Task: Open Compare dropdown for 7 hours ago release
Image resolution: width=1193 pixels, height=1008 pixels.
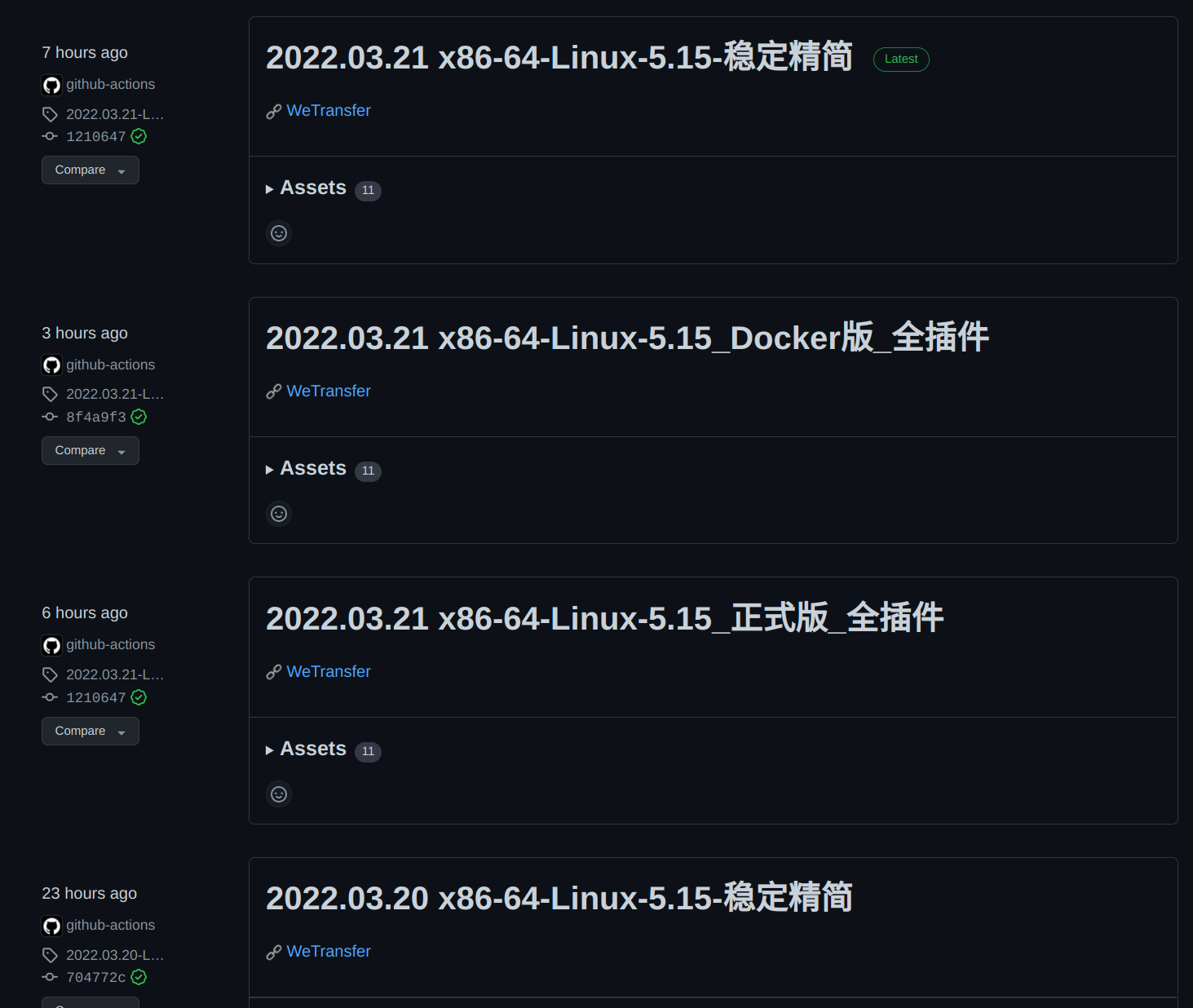Action: coord(91,170)
